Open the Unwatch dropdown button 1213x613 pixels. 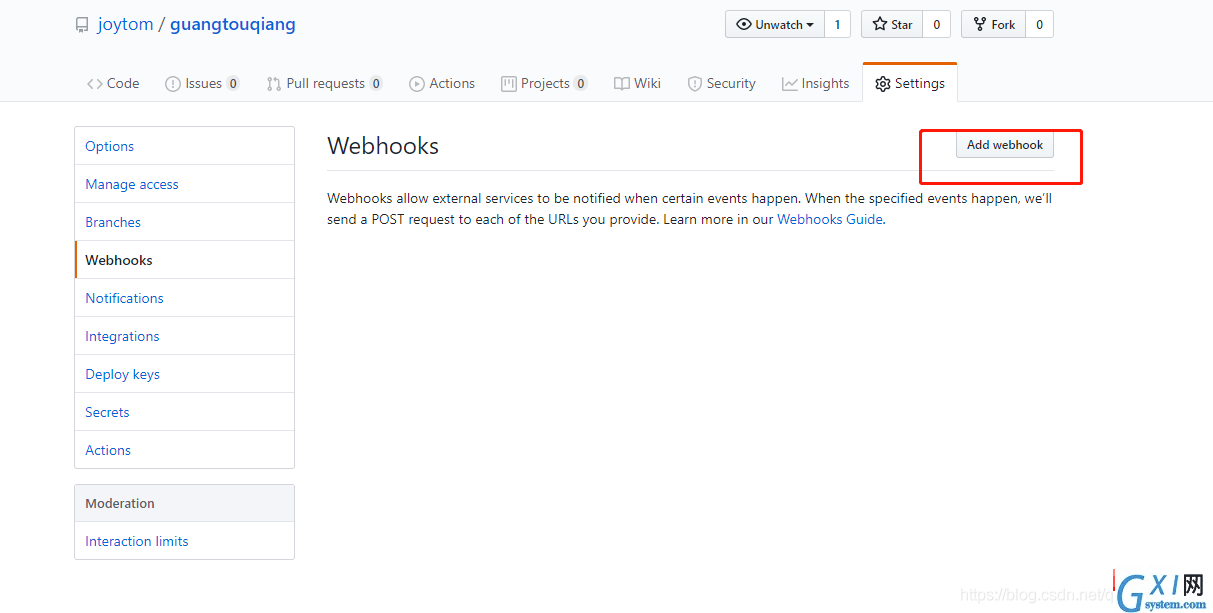tap(775, 24)
